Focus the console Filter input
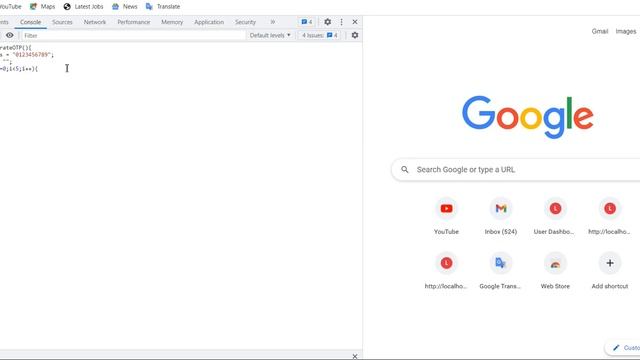 coord(133,36)
